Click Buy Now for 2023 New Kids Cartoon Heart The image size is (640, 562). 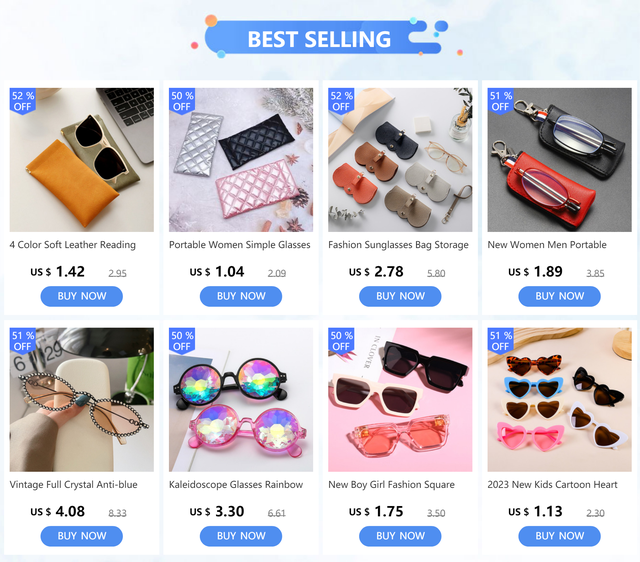[559, 536]
